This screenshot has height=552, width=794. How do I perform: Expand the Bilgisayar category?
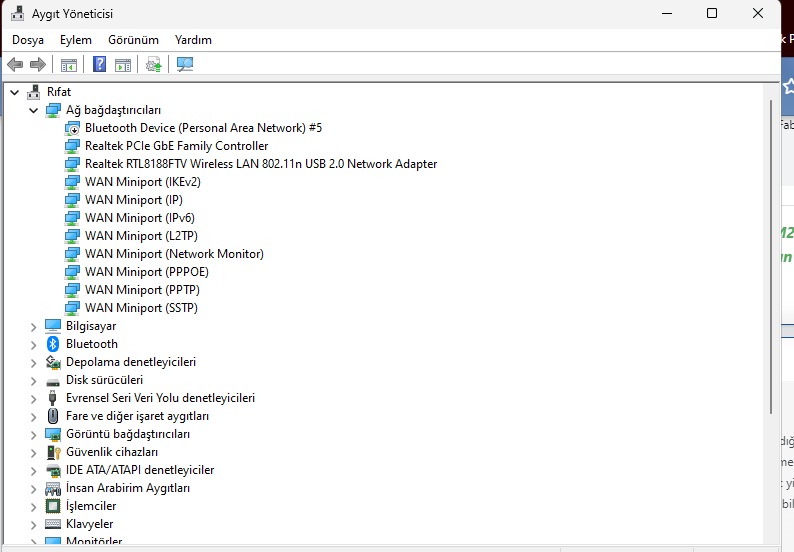tap(33, 327)
